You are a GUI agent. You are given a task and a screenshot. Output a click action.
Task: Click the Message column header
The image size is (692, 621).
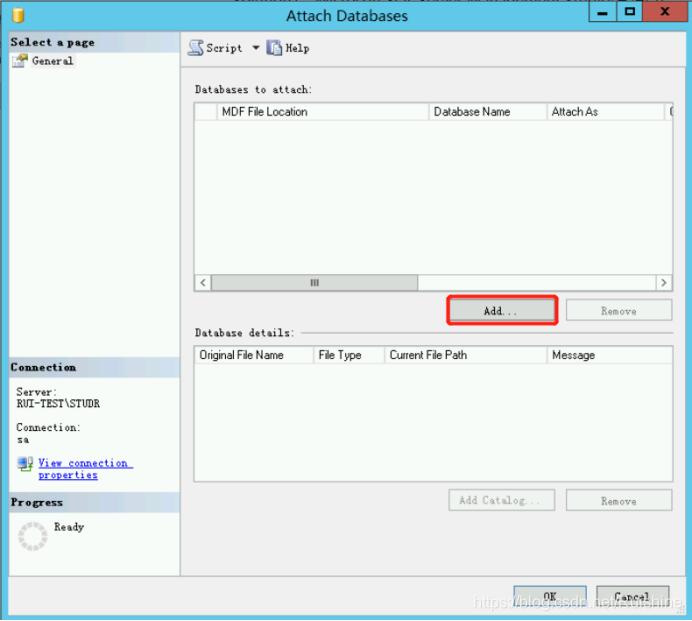pos(609,355)
